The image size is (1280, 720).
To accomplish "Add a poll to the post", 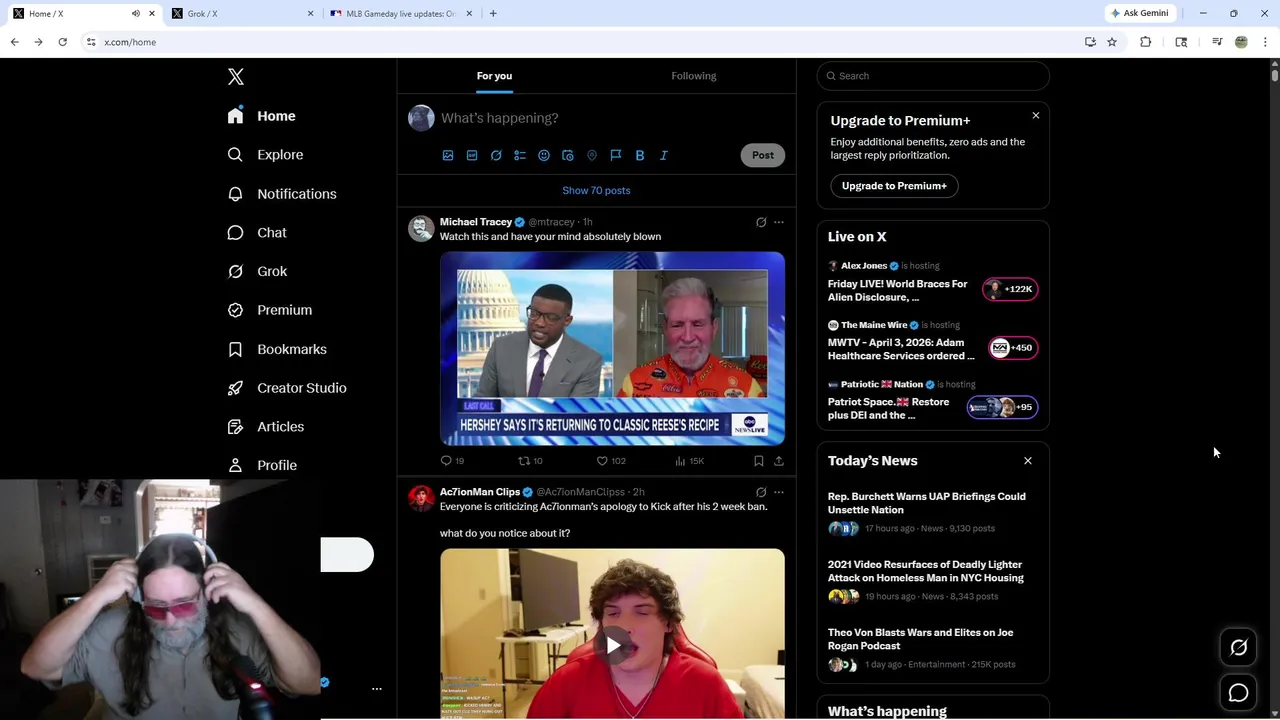I will pyautogui.click(x=520, y=155).
